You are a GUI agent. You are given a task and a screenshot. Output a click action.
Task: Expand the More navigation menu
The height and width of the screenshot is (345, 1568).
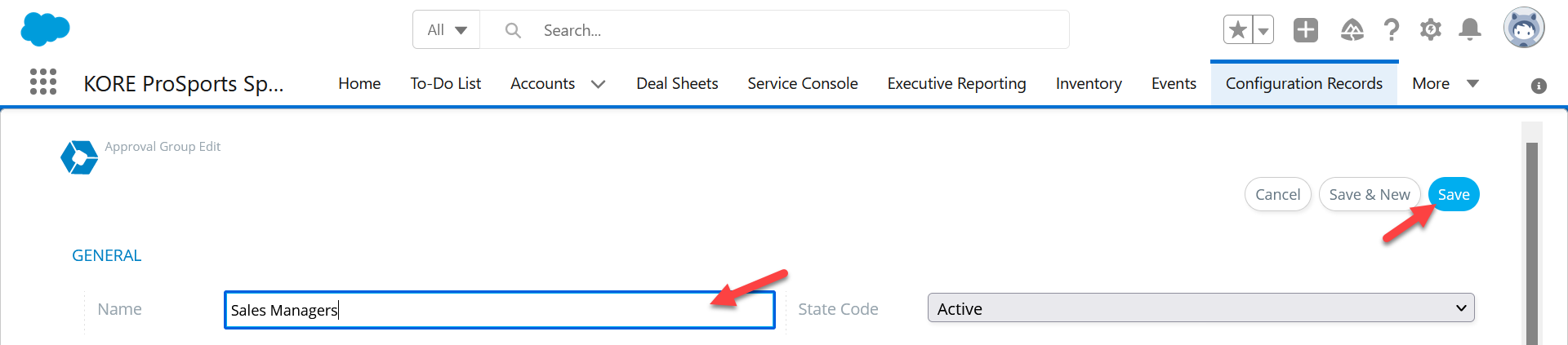(x=1445, y=83)
